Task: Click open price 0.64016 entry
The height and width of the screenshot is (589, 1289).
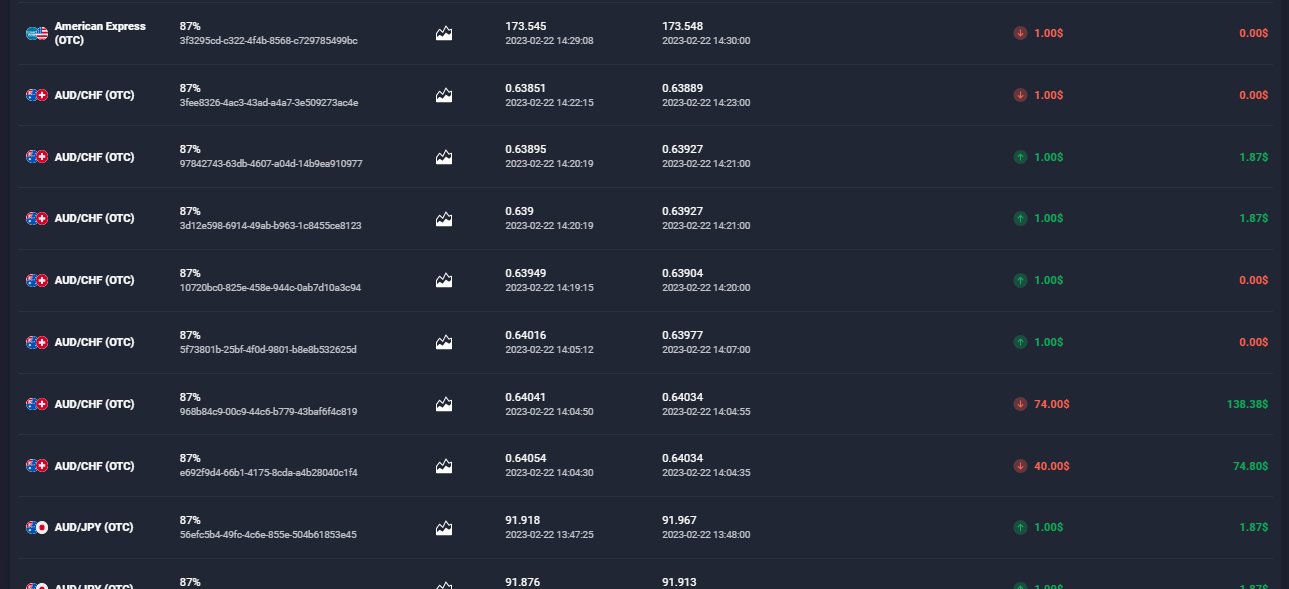Action: tap(526, 335)
